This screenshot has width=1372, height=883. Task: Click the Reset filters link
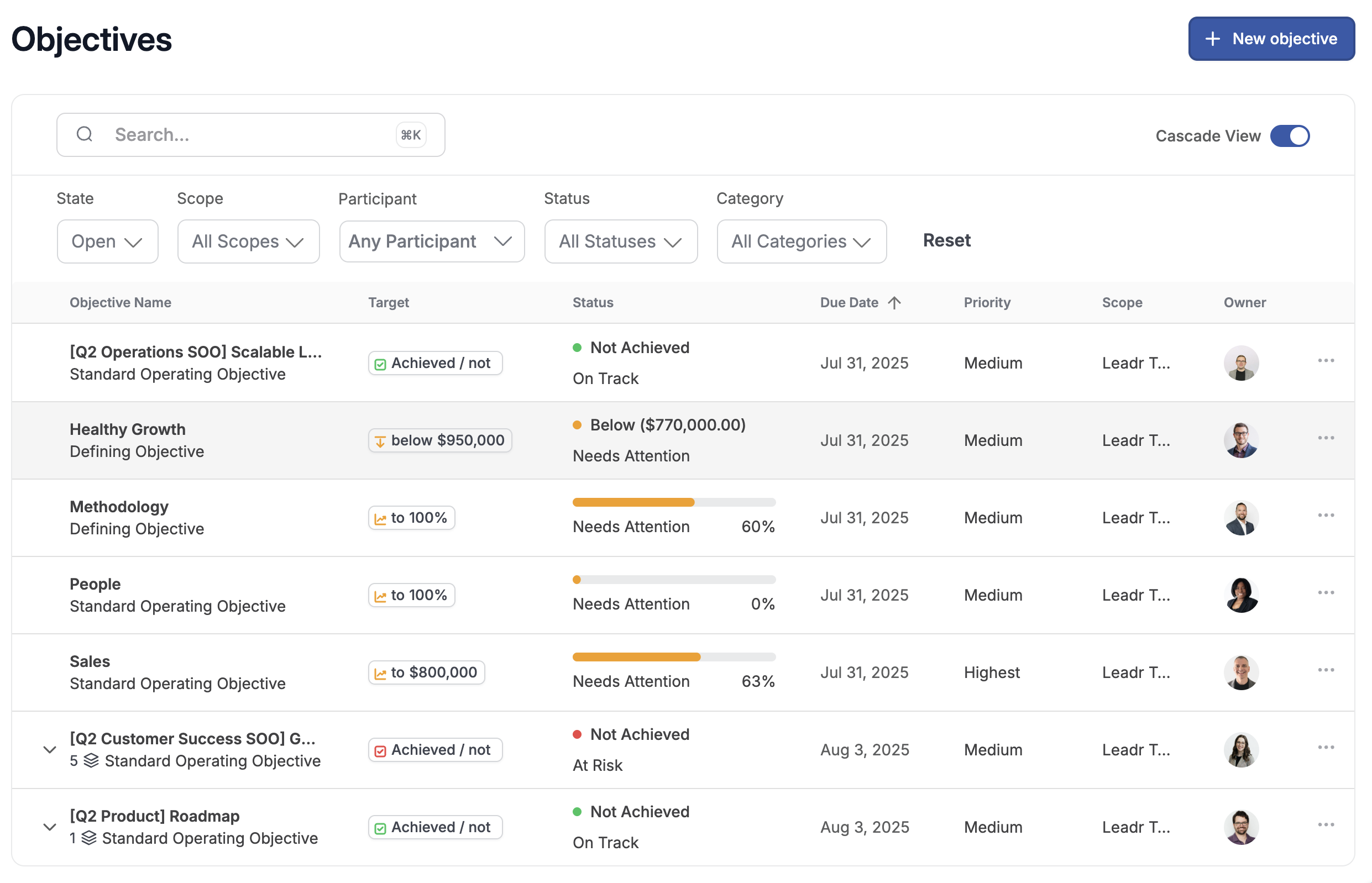pyautogui.click(x=946, y=240)
